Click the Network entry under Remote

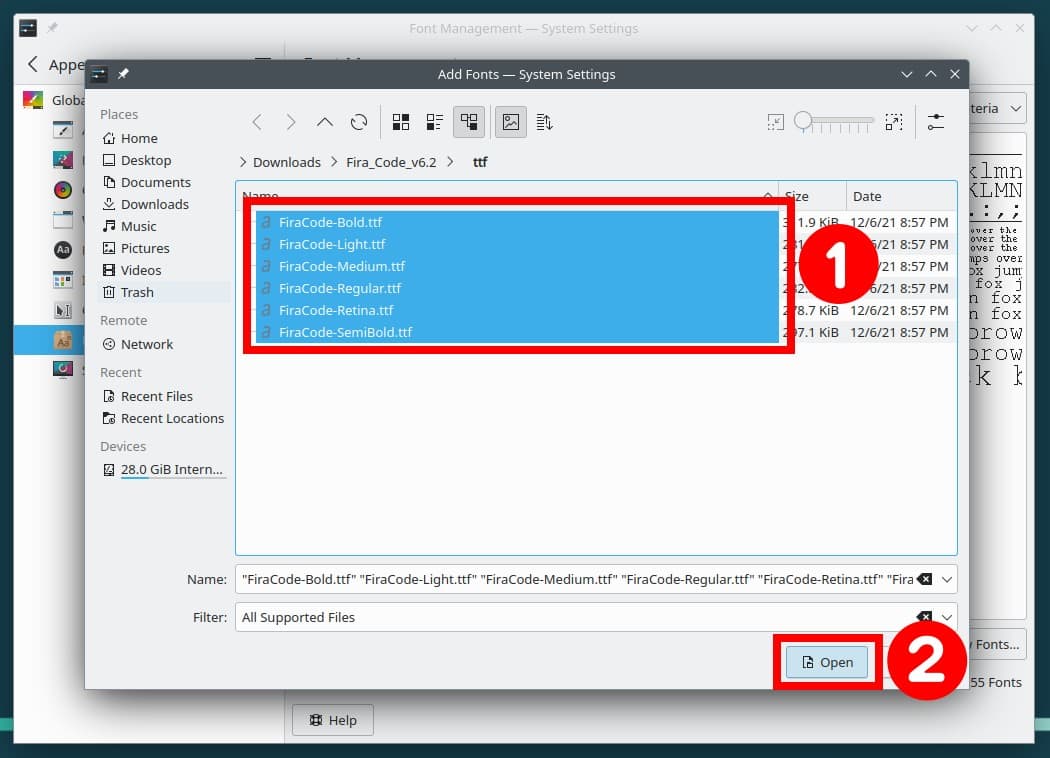pos(144,344)
